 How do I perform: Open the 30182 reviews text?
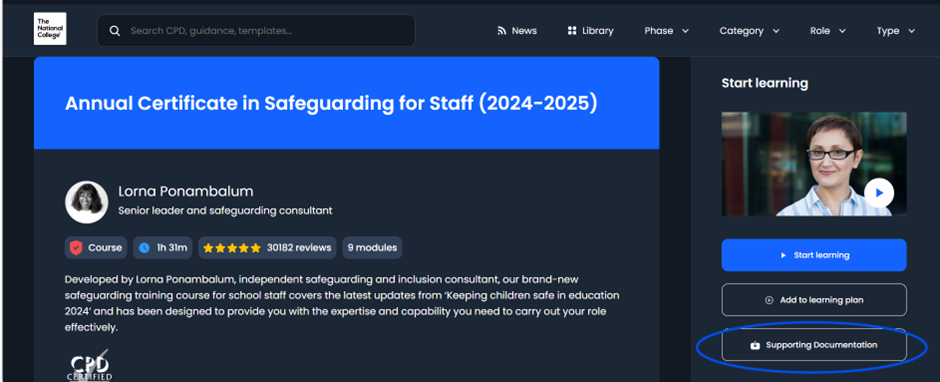coord(299,248)
